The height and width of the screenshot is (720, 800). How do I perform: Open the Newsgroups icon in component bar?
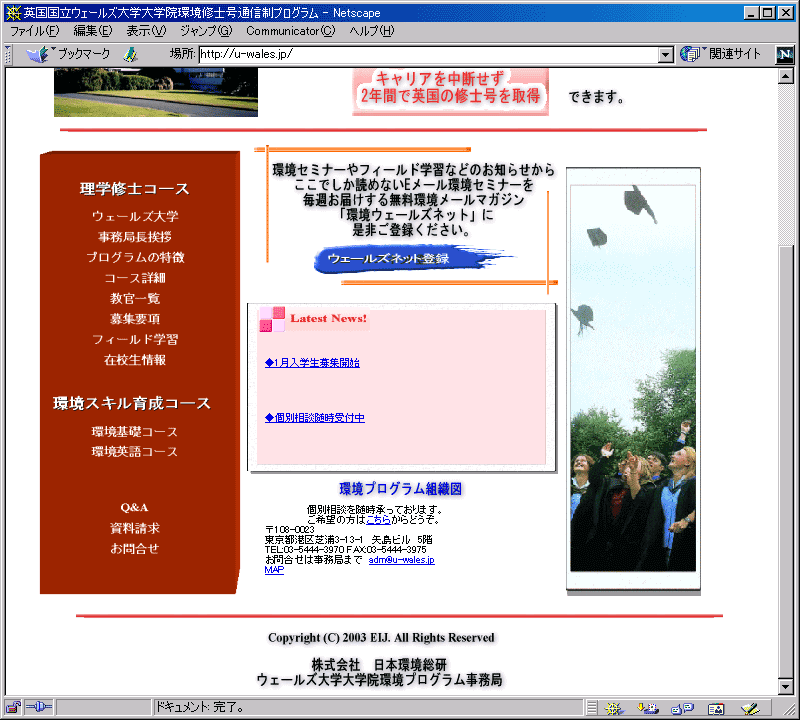[x=682, y=708]
